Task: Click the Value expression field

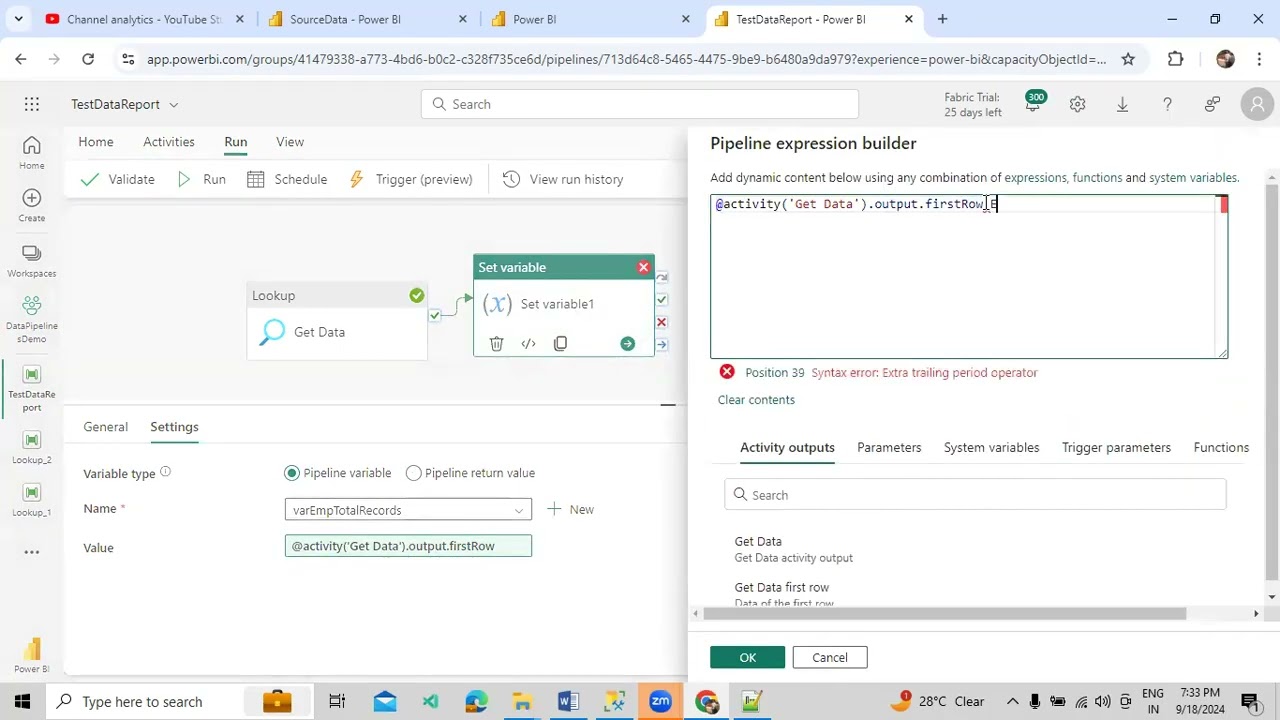Action: (408, 546)
